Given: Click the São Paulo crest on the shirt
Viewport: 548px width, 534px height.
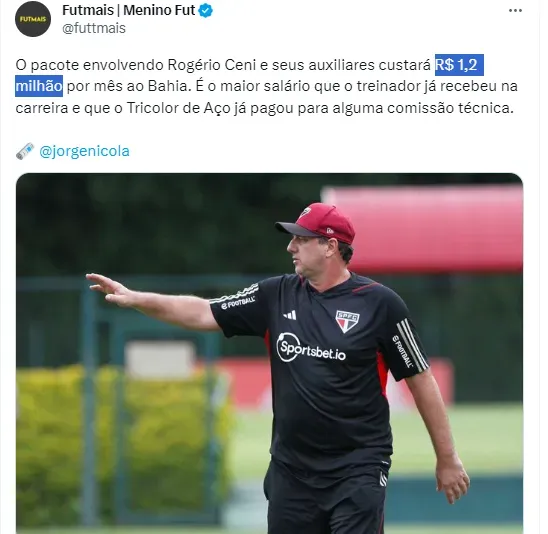Looking at the screenshot, I should click(347, 321).
